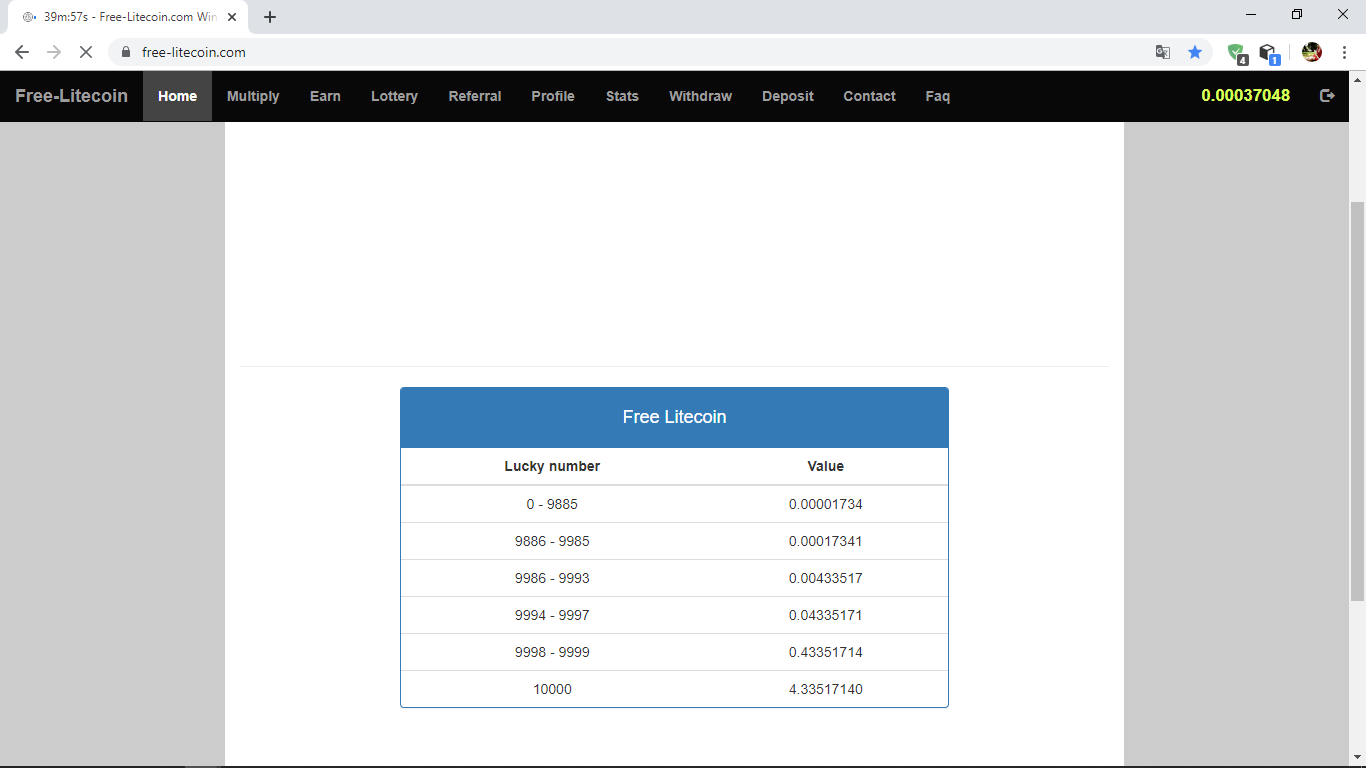The image size is (1366, 768).
Task: Click the lucky number range 9986 - 9993
Action: (x=552, y=578)
